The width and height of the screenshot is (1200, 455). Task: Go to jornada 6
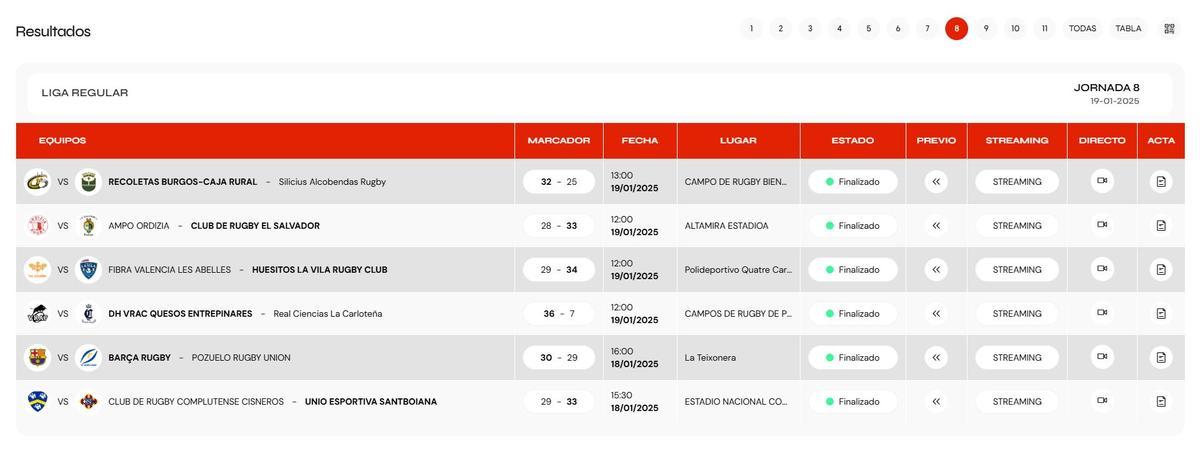[x=898, y=29]
